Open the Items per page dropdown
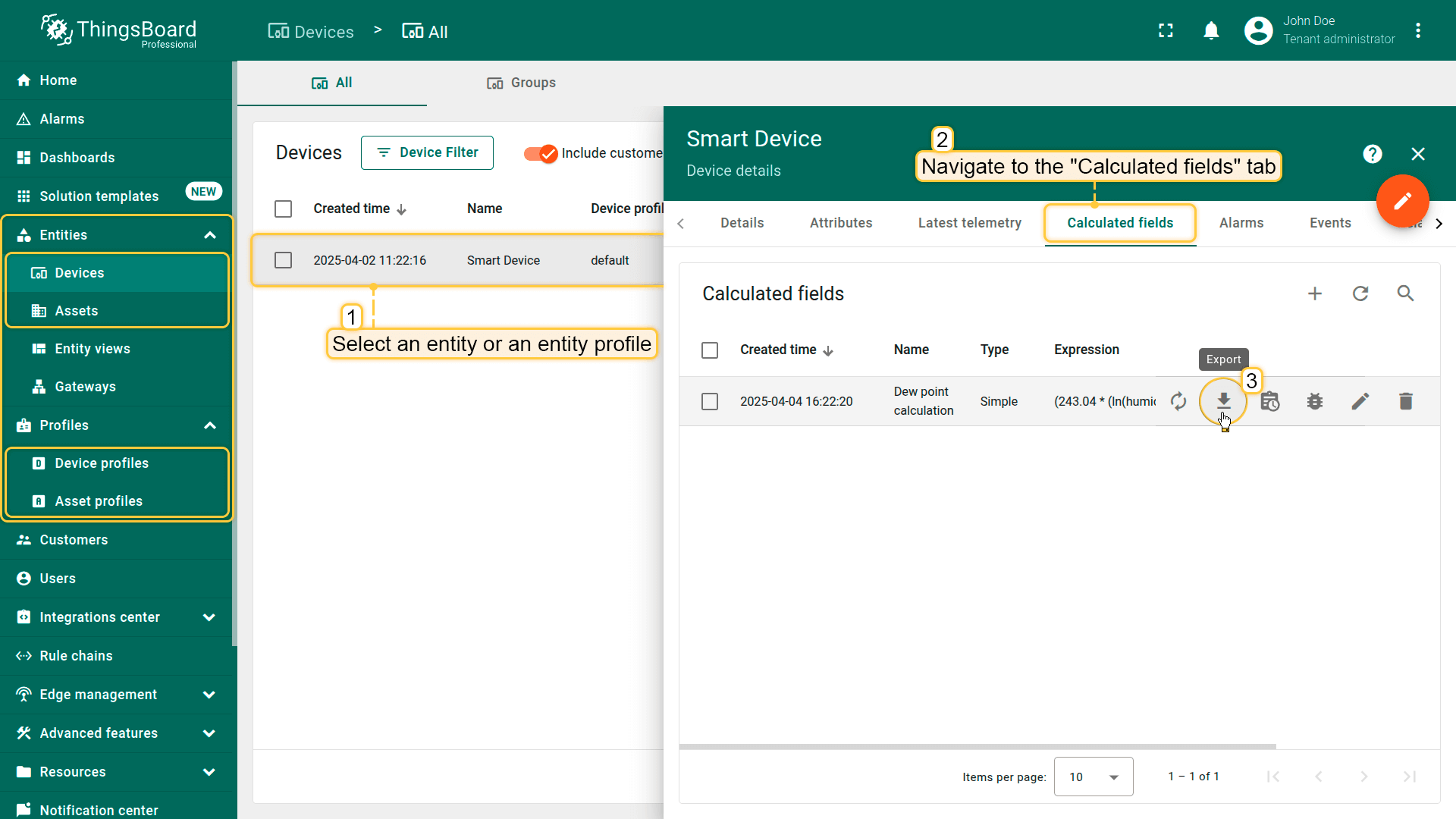The image size is (1456, 819). [1093, 777]
